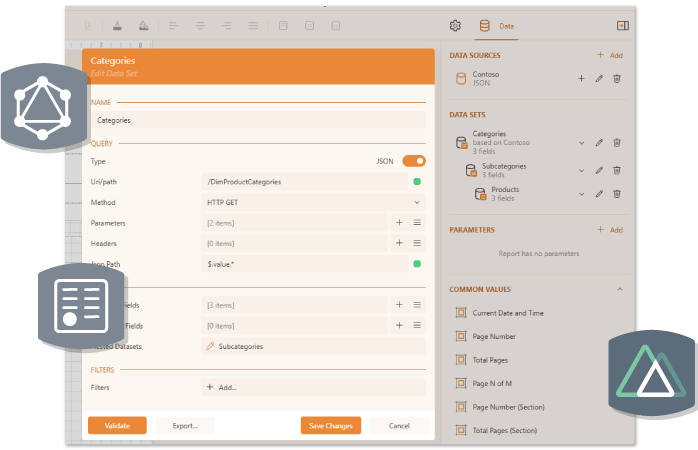Expand the Products data set
Viewport: 698px width, 450px height.
click(x=581, y=194)
